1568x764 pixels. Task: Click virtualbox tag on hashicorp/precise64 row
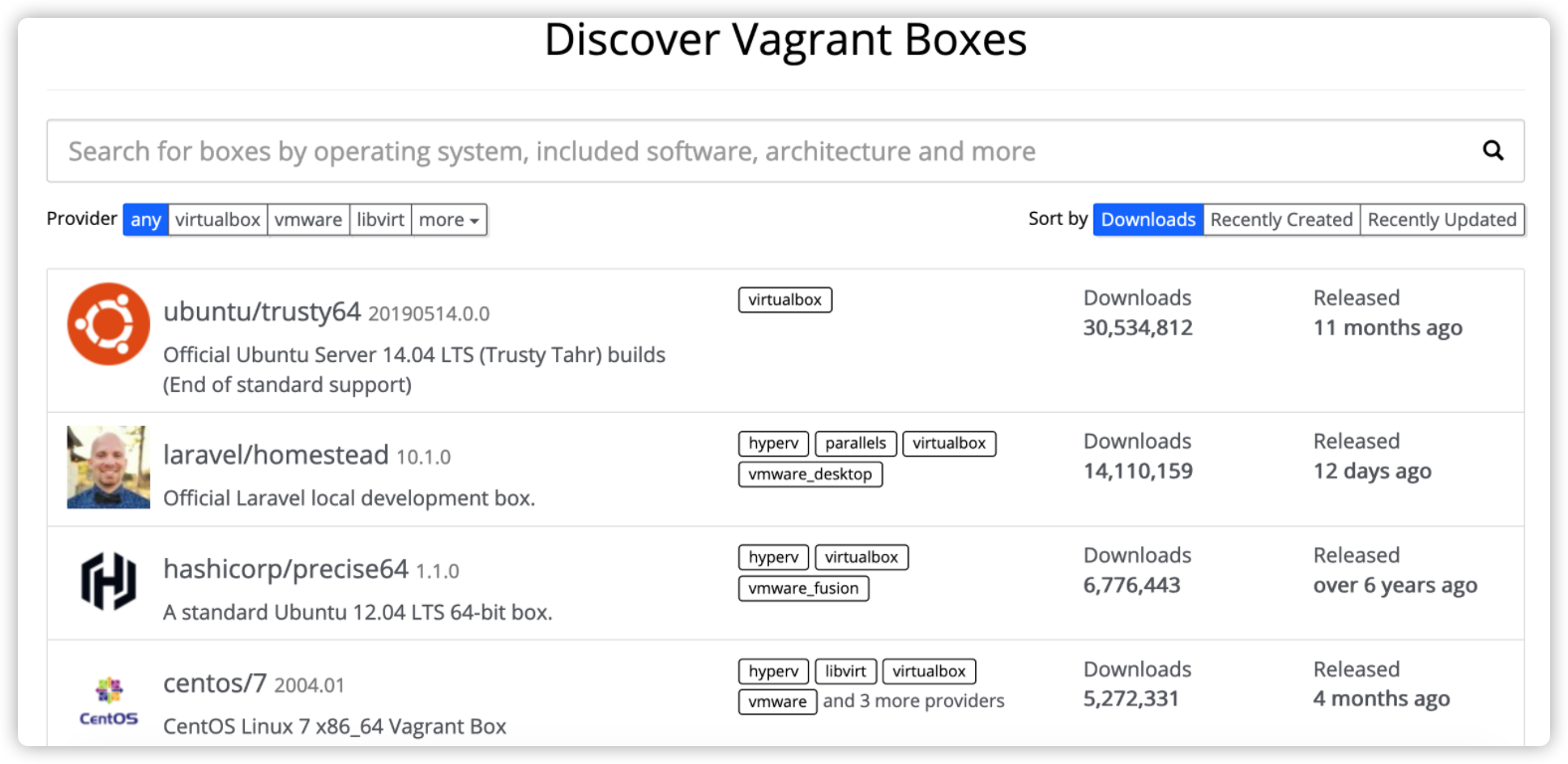tap(862, 558)
